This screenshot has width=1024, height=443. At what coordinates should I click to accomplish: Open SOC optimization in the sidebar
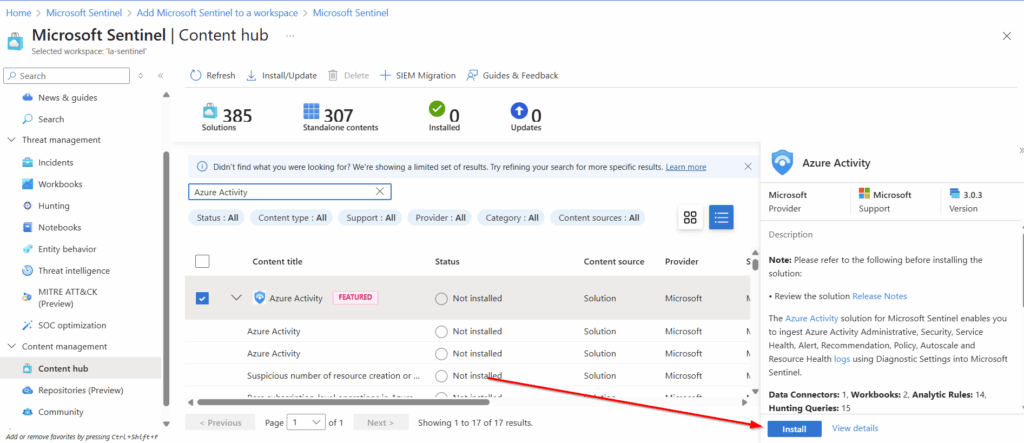(x=72, y=325)
